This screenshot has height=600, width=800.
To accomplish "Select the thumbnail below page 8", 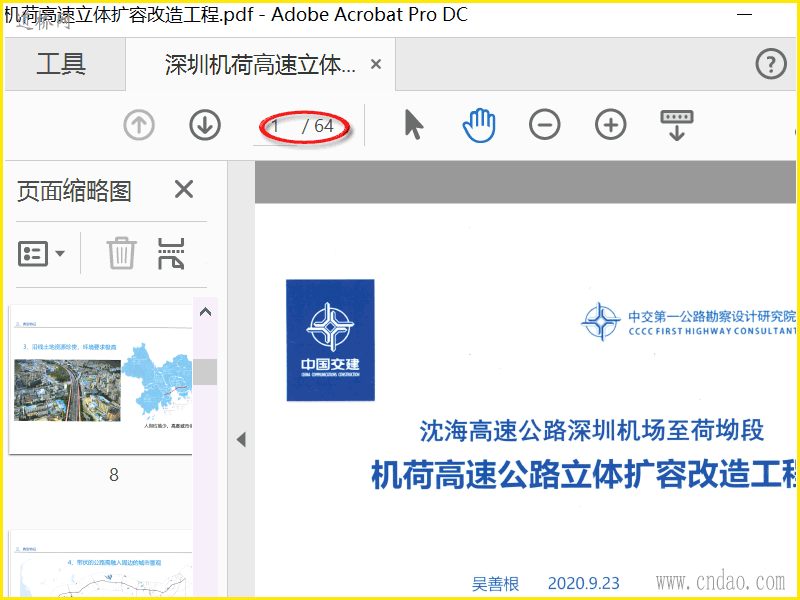I will coord(101,563).
